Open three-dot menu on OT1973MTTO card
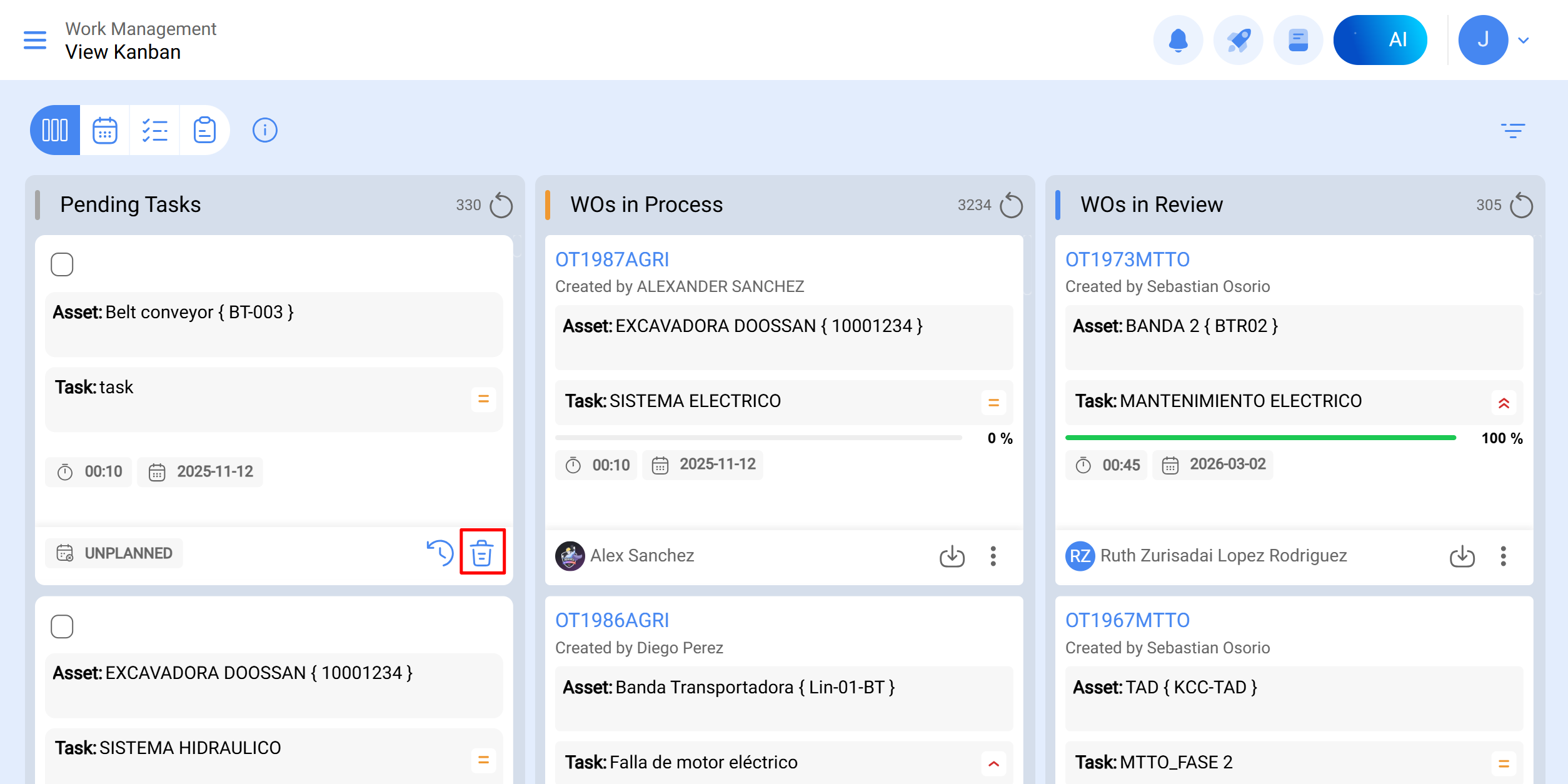 tap(1503, 556)
